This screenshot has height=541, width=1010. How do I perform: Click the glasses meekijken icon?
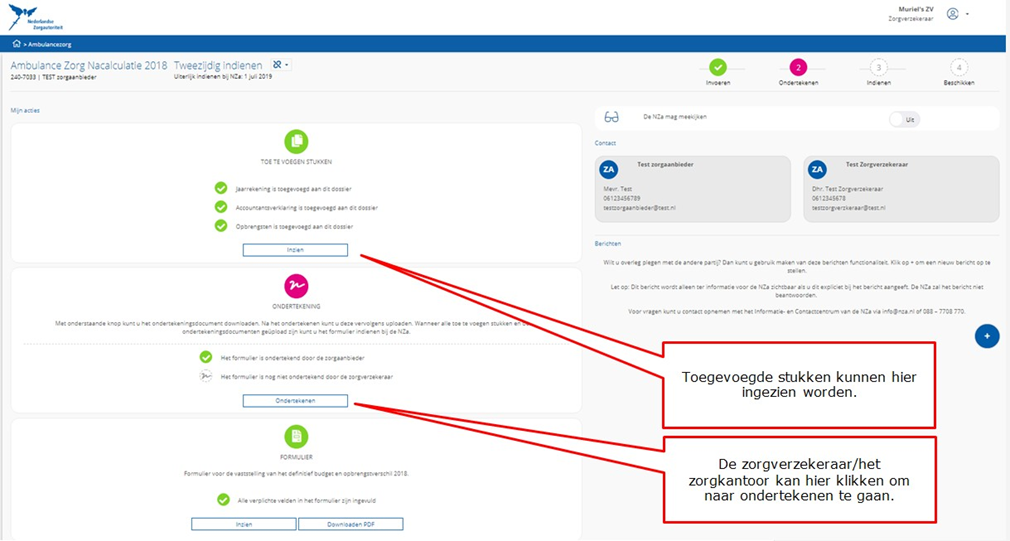point(611,117)
